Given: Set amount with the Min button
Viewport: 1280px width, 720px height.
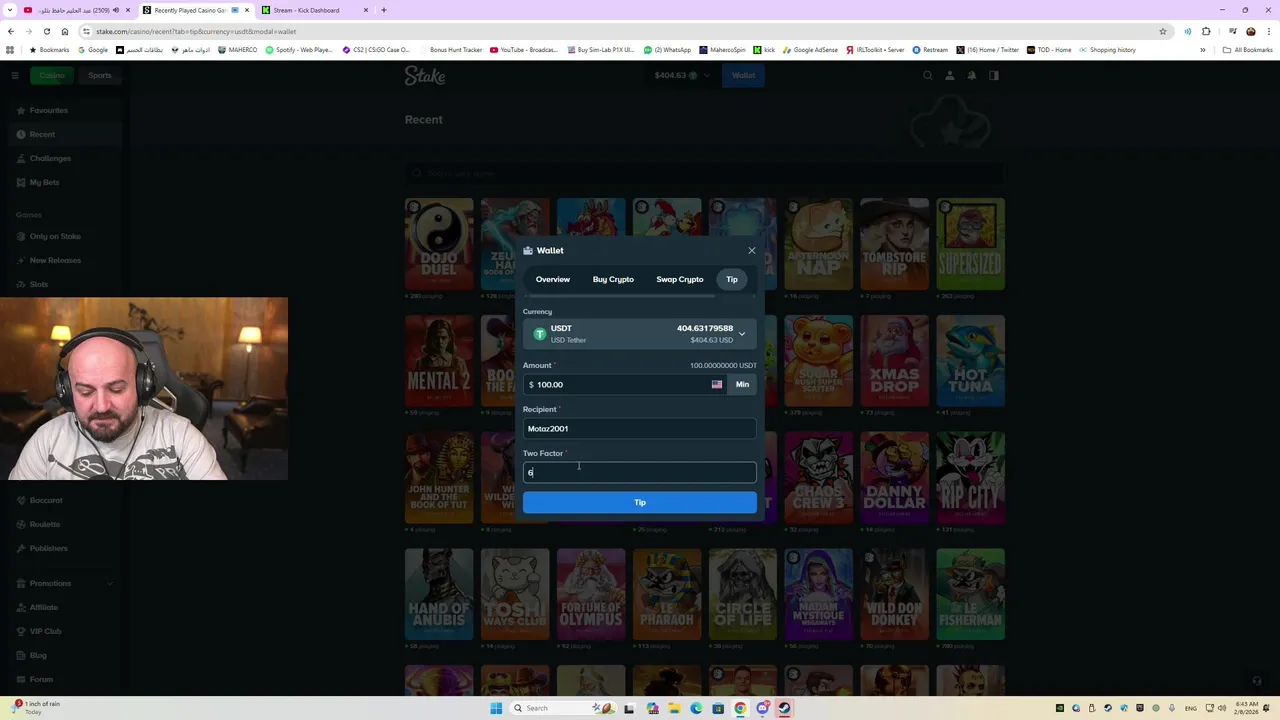Looking at the screenshot, I should (742, 384).
